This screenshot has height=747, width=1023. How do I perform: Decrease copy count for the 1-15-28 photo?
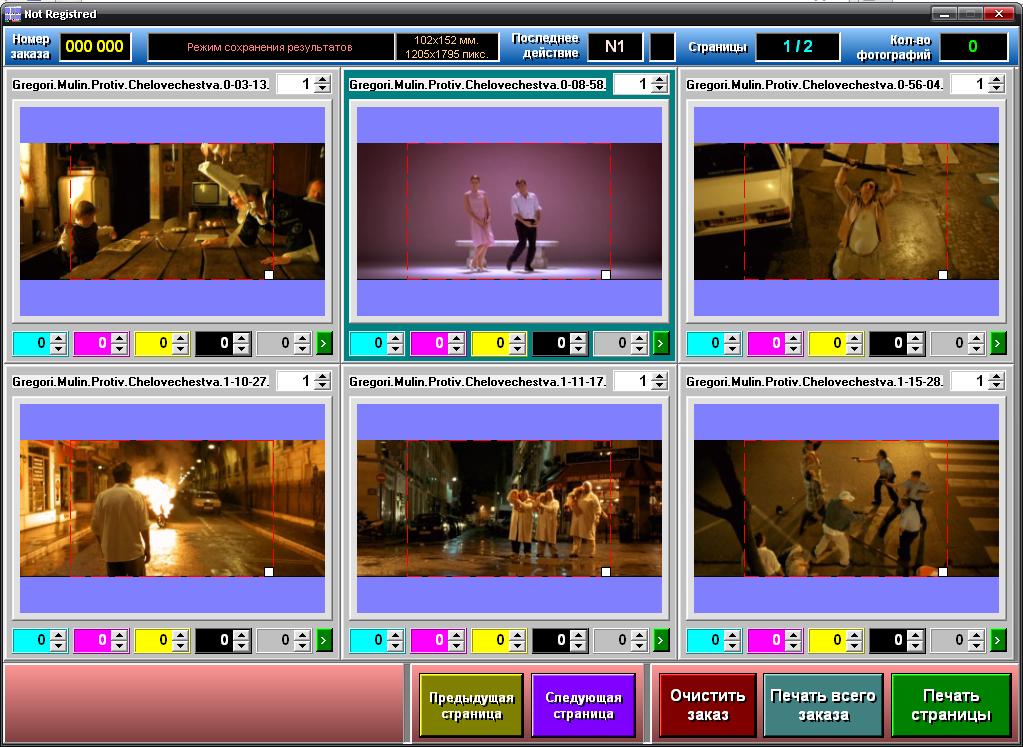click(996, 386)
